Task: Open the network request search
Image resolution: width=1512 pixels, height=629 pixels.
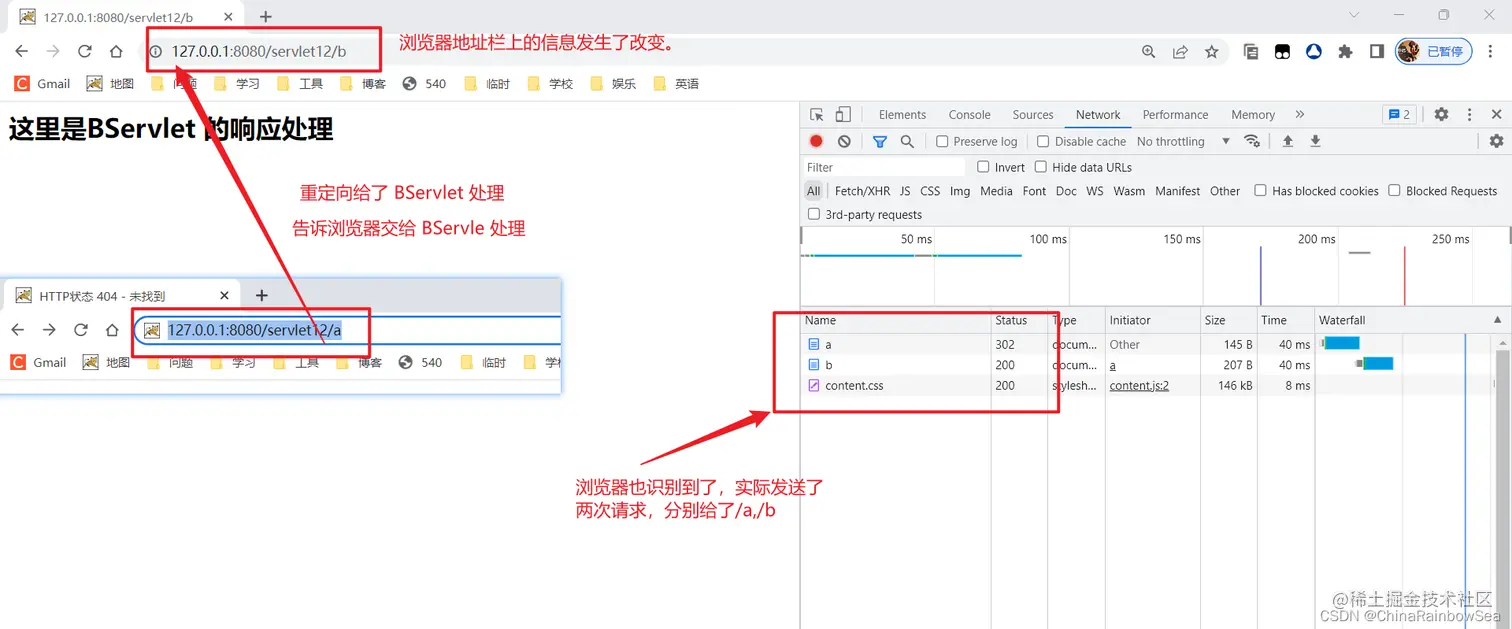Action: pos(906,141)
